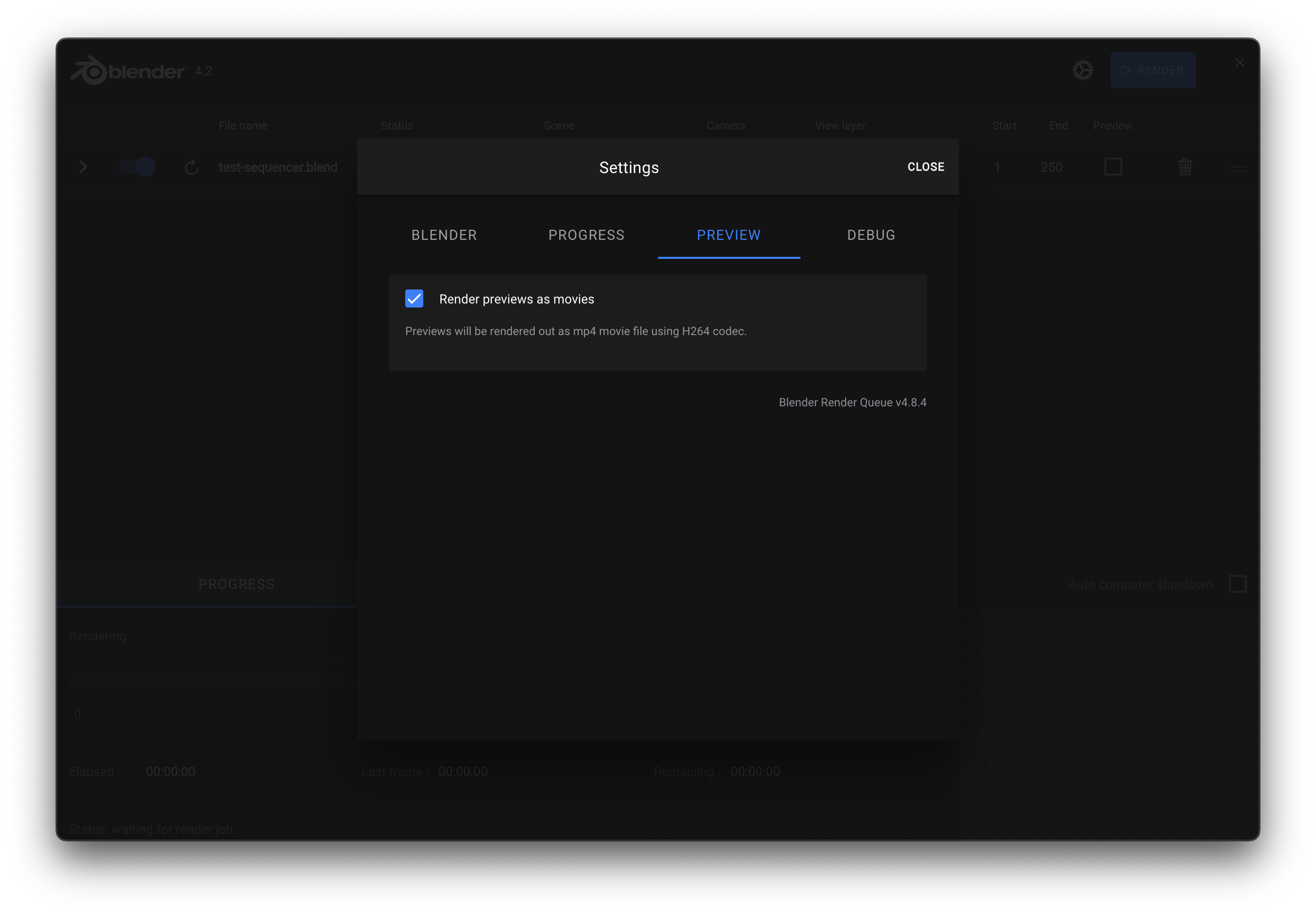Click the Start frame value 1
Image resolution: width=1316 pixels, height=915 pixels.
click(997, 167)
